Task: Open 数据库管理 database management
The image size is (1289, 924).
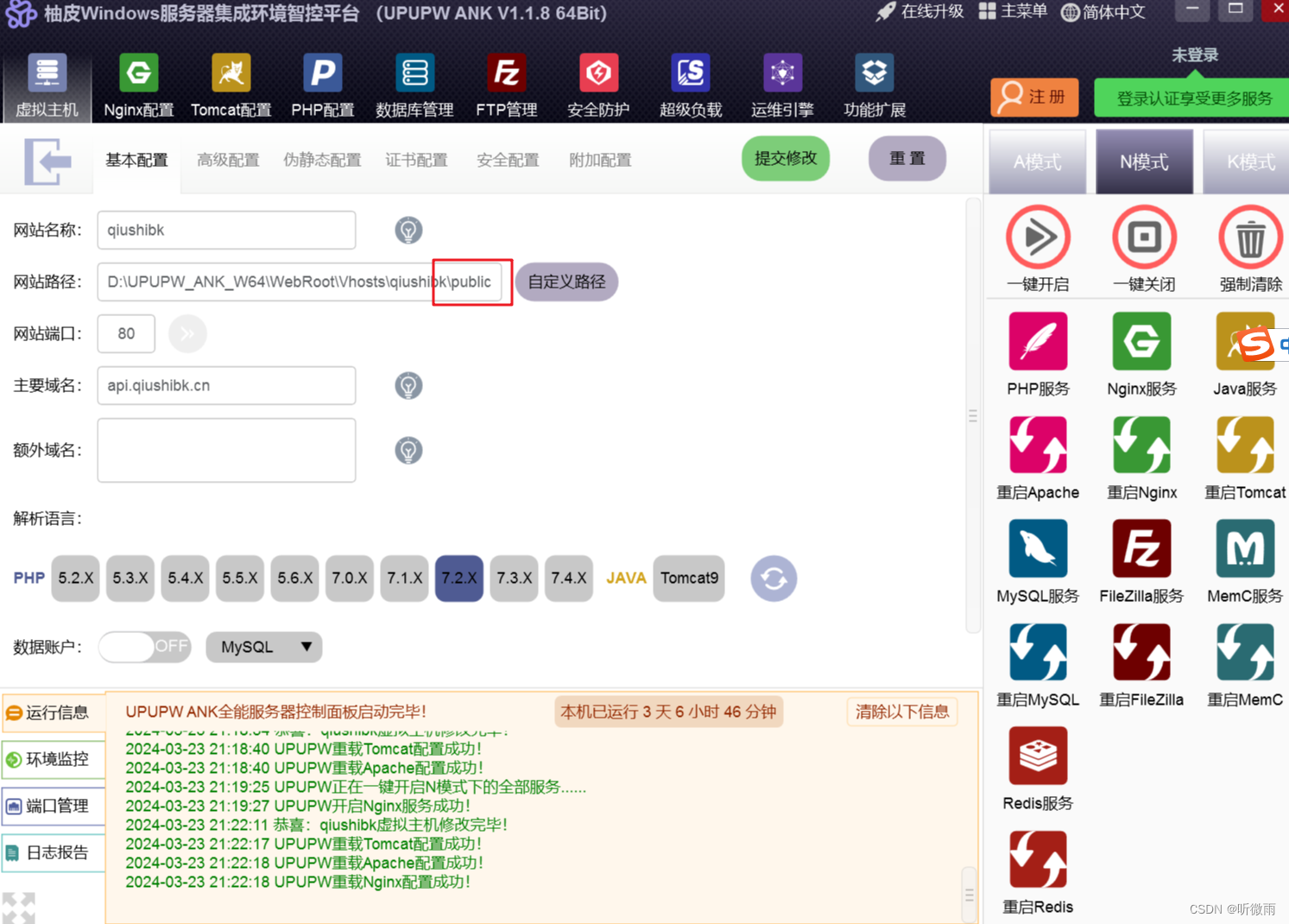Action: point(414,85)
